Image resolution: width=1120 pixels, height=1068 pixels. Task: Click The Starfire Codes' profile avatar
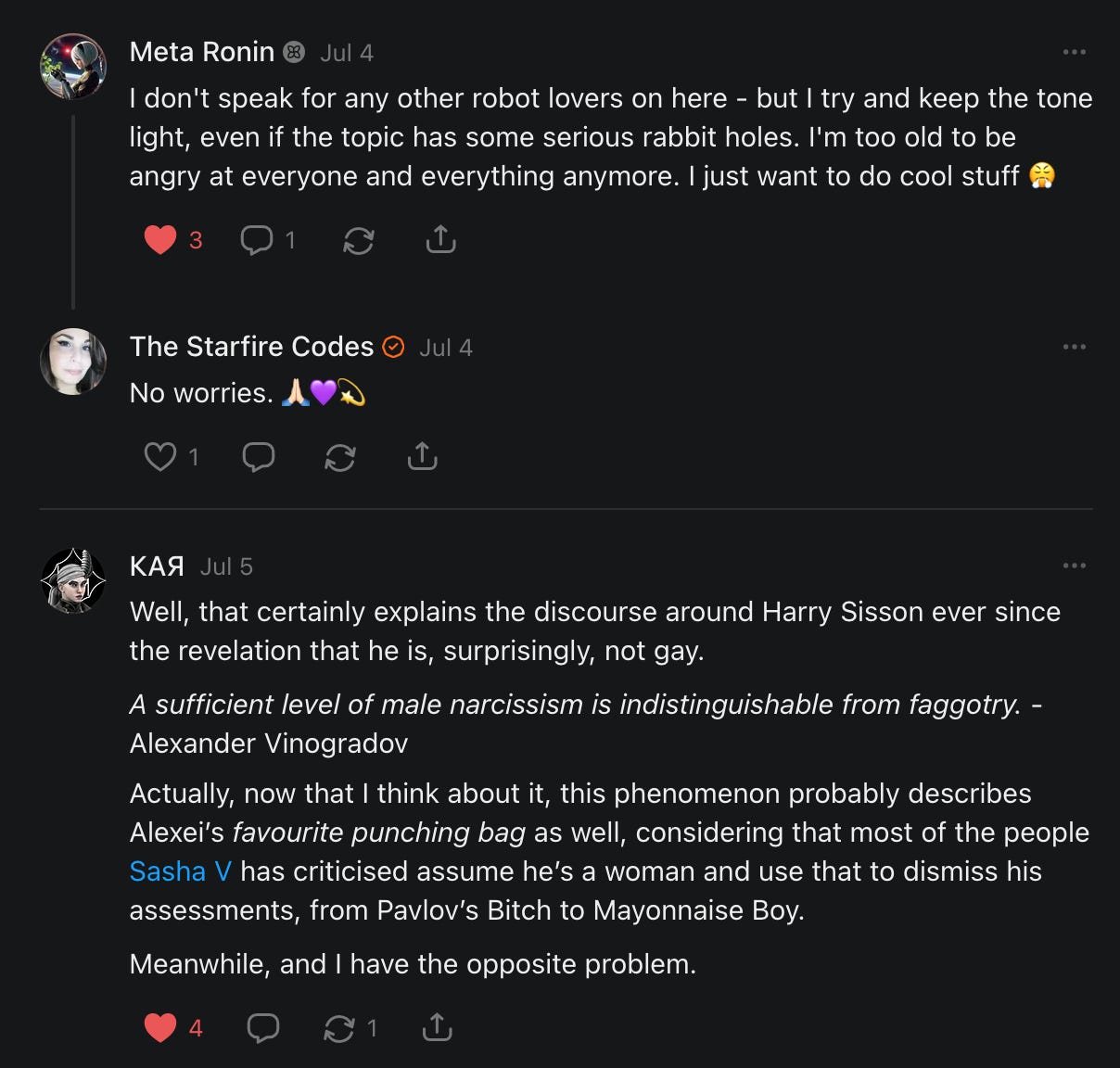coord(73,362)
